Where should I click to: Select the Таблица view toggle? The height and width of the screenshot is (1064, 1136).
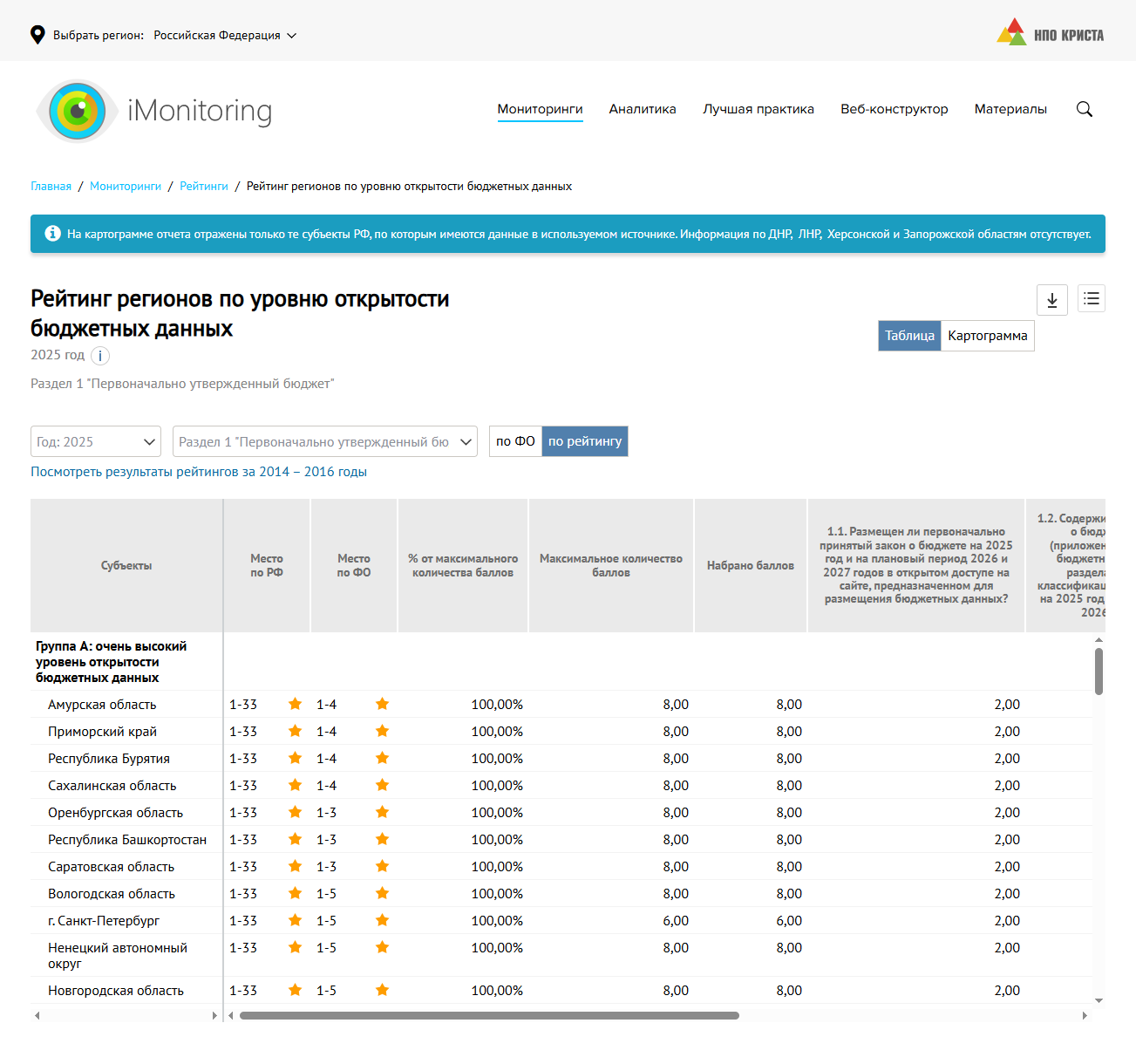(909, 336)
